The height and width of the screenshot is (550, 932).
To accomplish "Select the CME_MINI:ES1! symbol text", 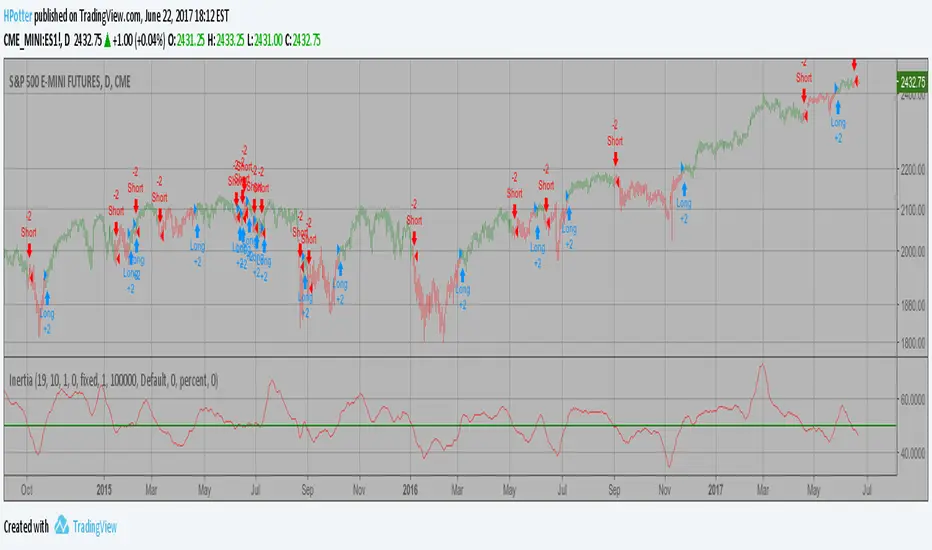I will pos(32,40).
